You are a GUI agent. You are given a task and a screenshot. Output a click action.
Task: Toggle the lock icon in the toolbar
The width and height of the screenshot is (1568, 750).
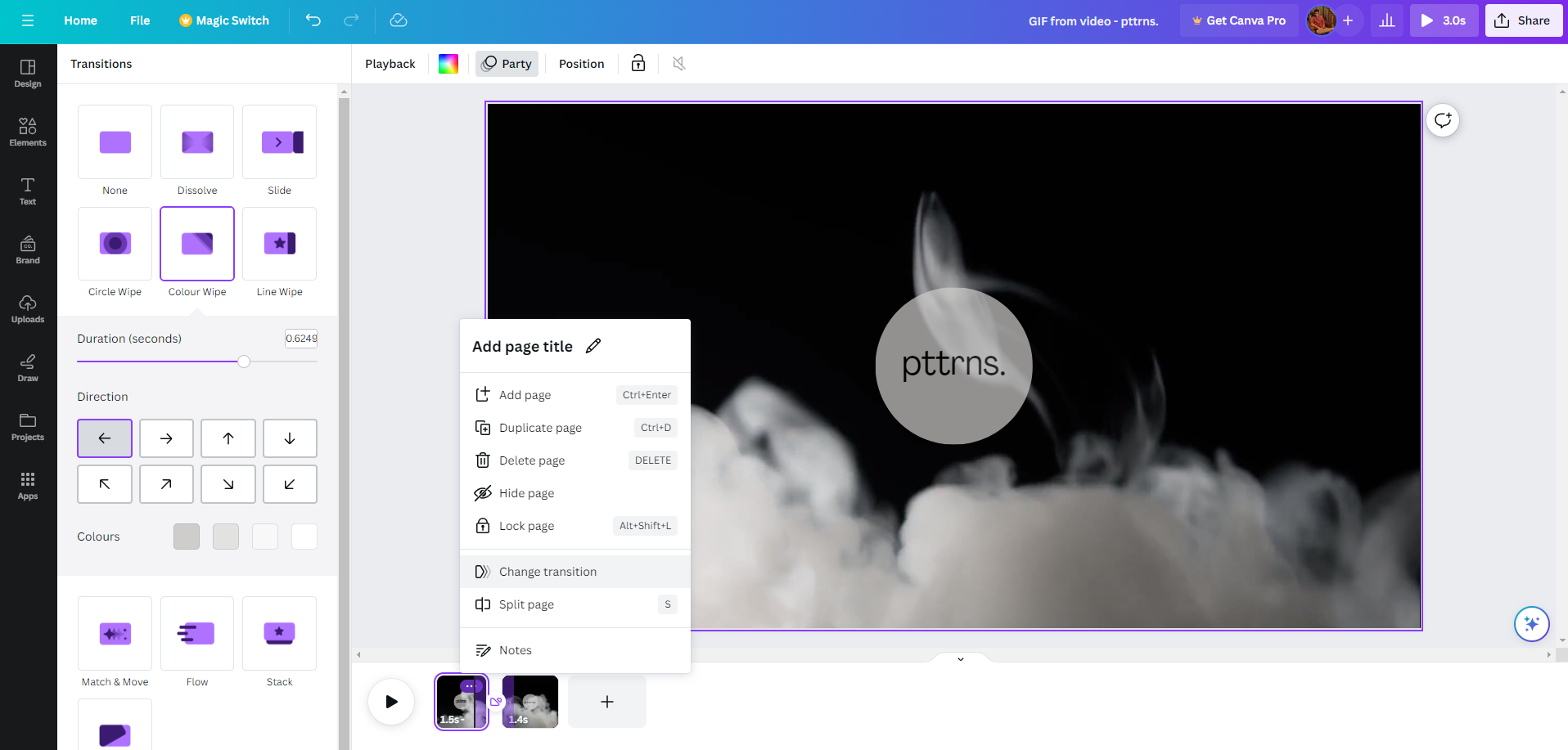pos(638,64)
